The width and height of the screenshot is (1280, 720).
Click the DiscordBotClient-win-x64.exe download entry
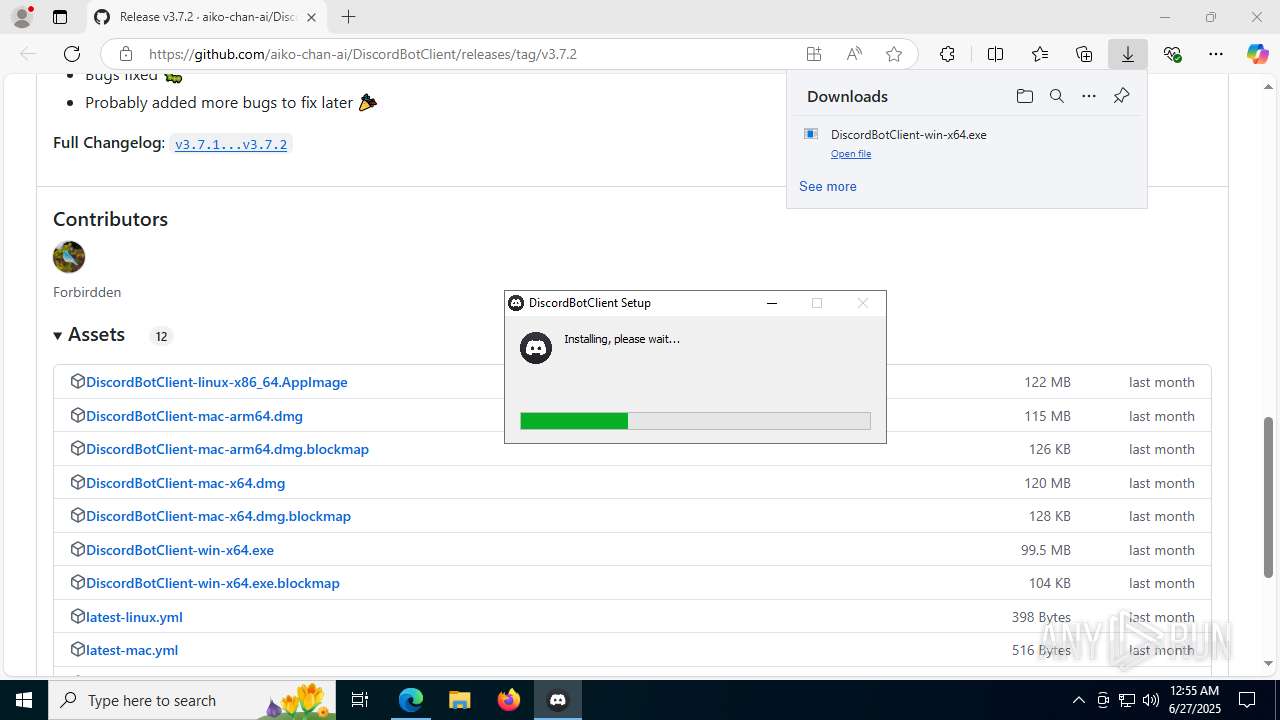967,143
